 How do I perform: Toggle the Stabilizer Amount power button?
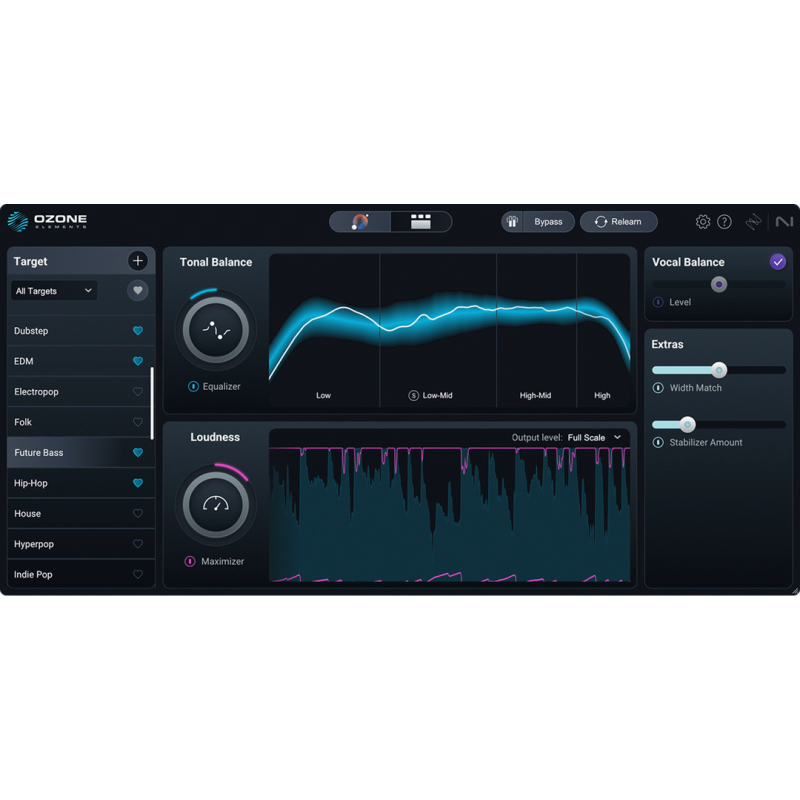[658, 442]
